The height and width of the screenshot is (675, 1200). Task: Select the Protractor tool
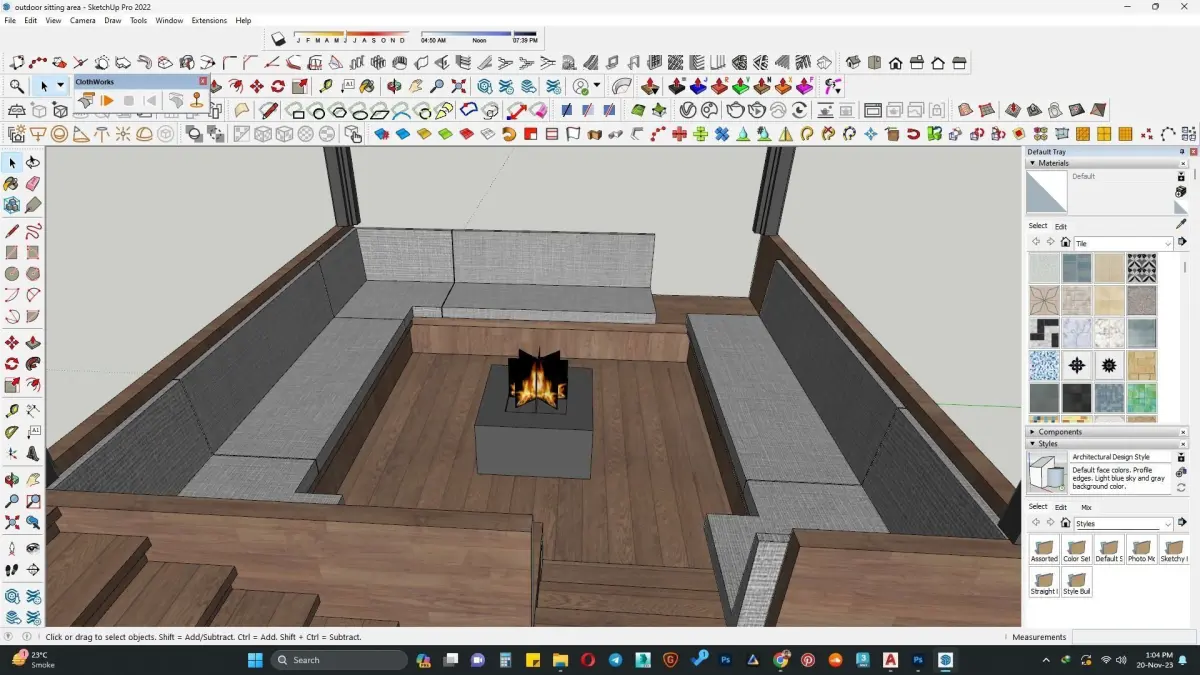click(x=12, y=432)
